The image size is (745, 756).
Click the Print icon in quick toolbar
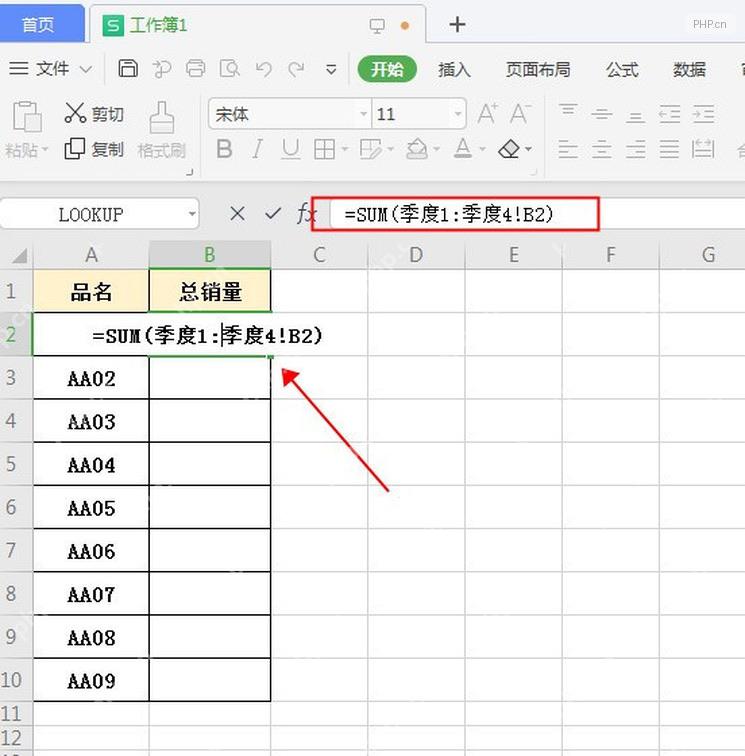(195, 68)
